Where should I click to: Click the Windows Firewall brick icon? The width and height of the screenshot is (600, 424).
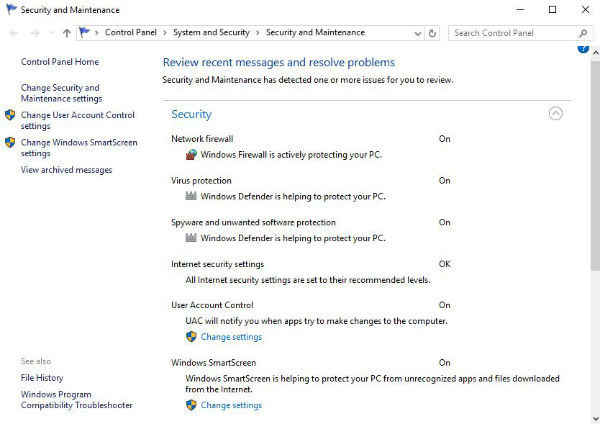click(x=191, y=155)
